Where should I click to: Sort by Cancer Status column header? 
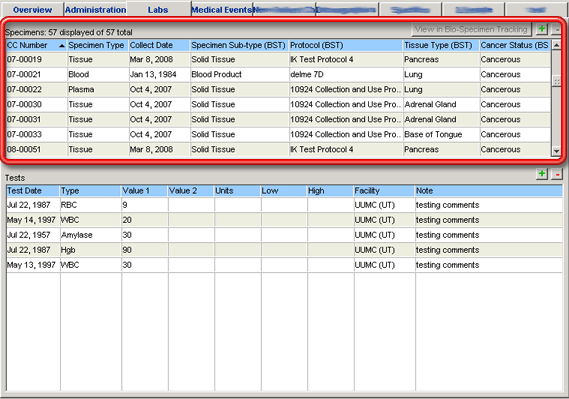point(515,45)
